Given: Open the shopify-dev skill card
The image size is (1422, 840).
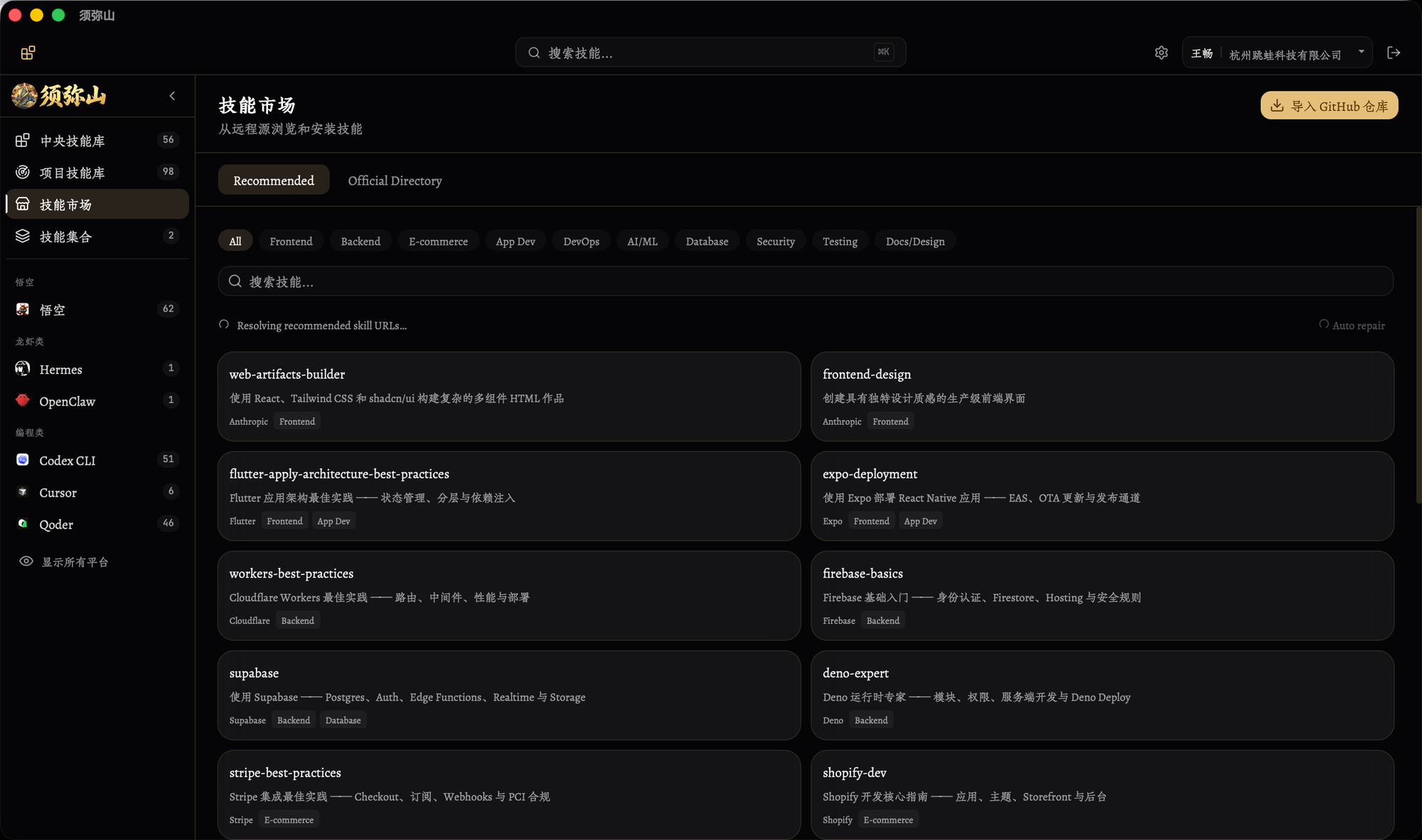Looking at the screenshot, I should point(1102,795).
